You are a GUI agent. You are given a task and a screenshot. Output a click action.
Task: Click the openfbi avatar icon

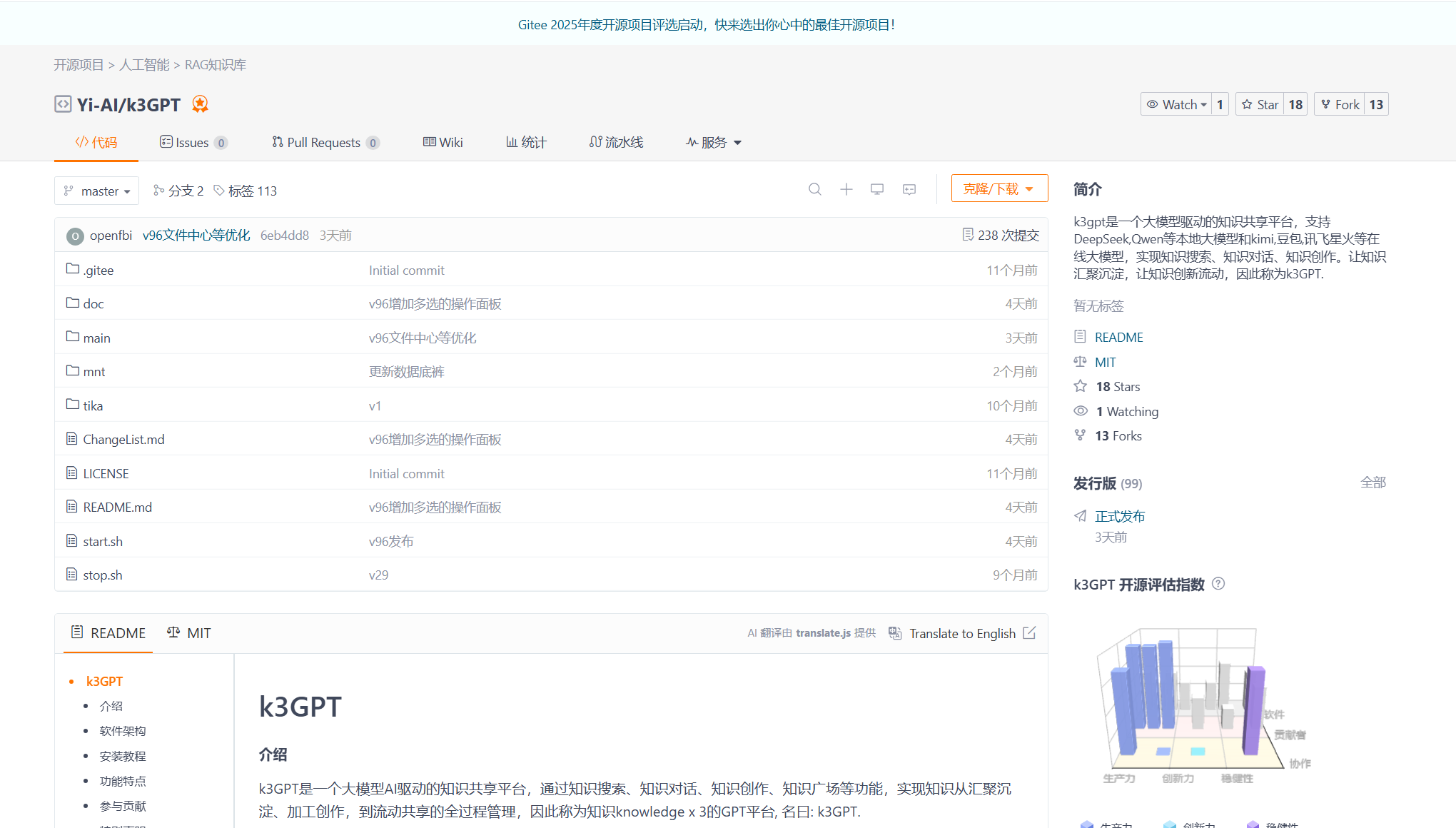point(75,236)
